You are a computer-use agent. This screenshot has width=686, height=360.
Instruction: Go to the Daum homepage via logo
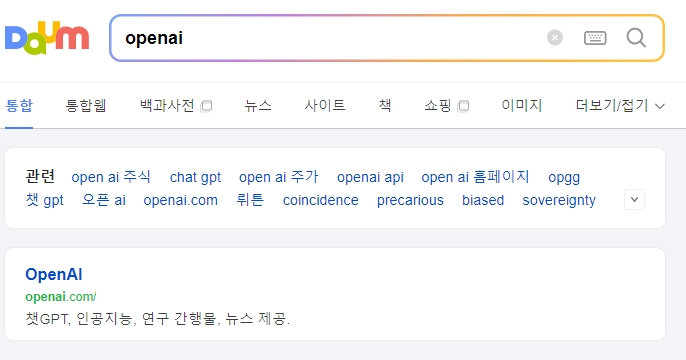[x=47, y=38]
